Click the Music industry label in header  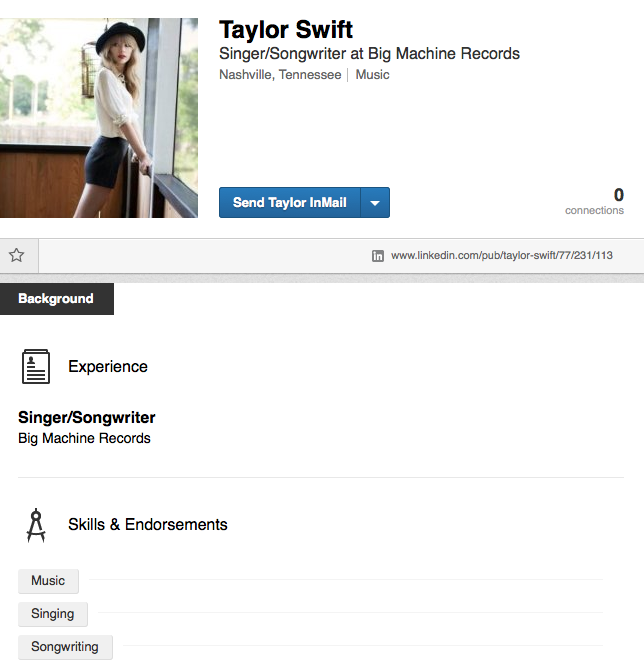(373, 75)
